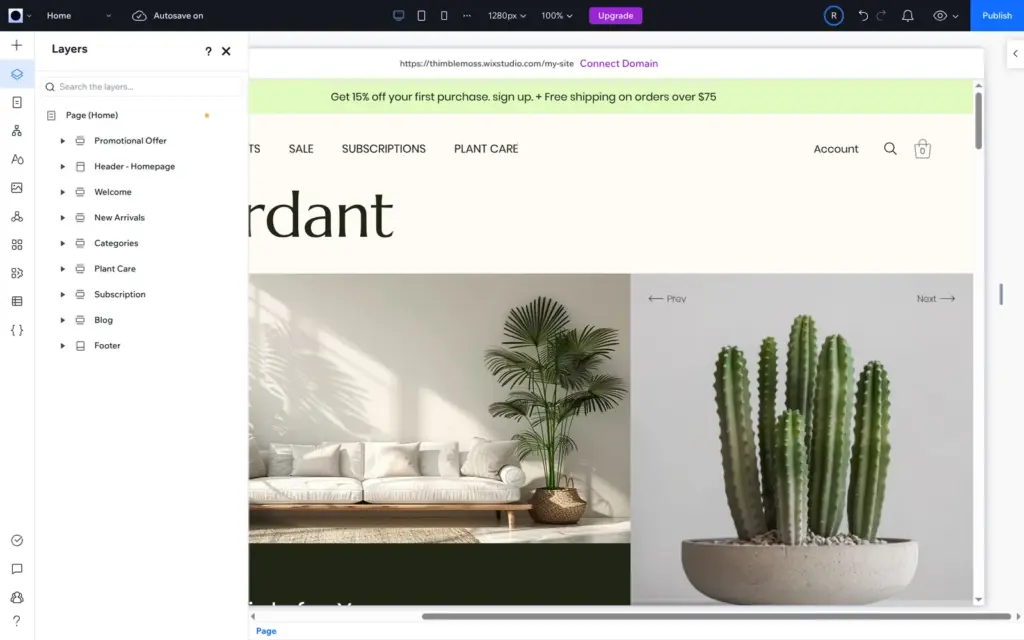Screen dimensions: 1024x640
Task: Open the Site Structure icon in sidebar
Action: 17,131
